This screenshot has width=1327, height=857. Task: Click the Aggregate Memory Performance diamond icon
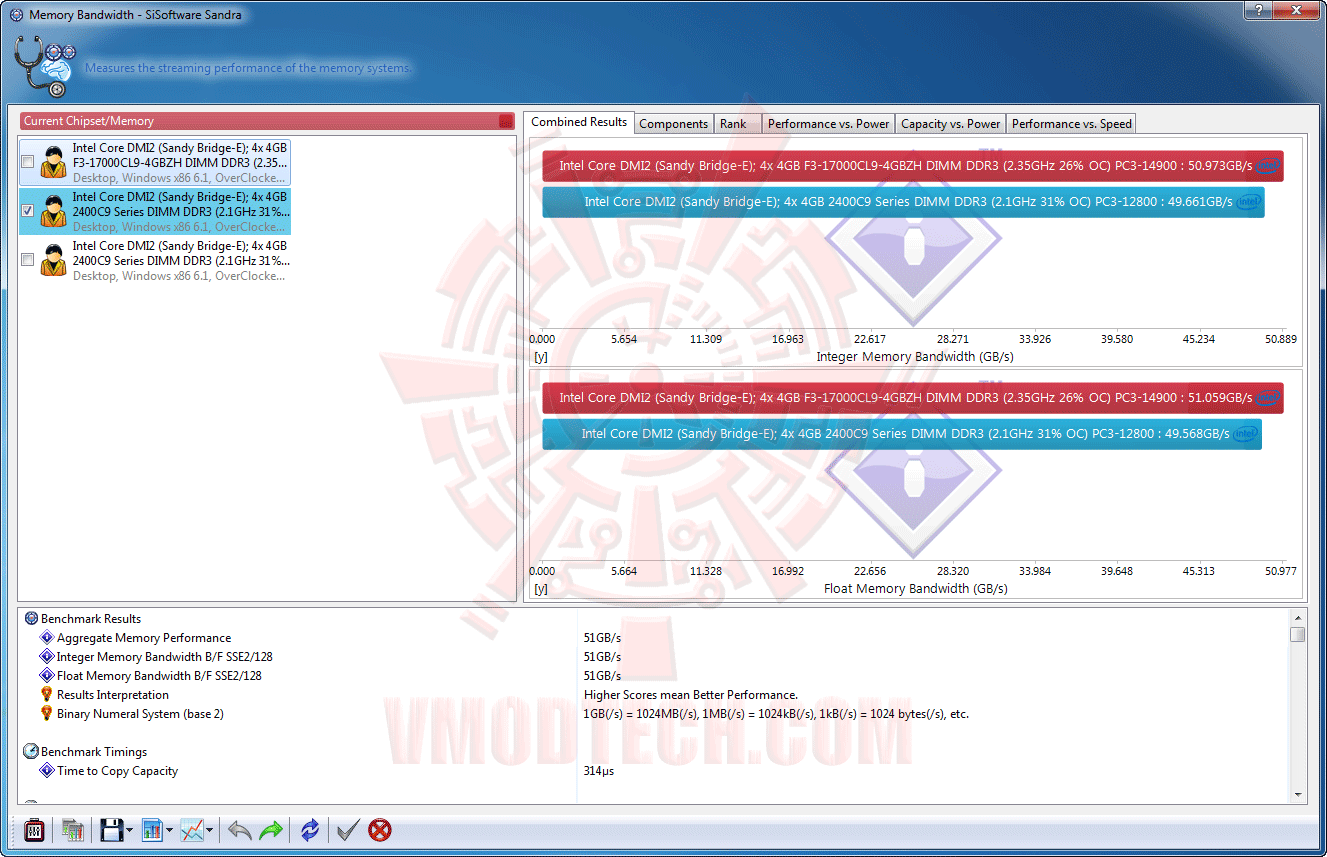pyautogui.click(x=47, y=638)
